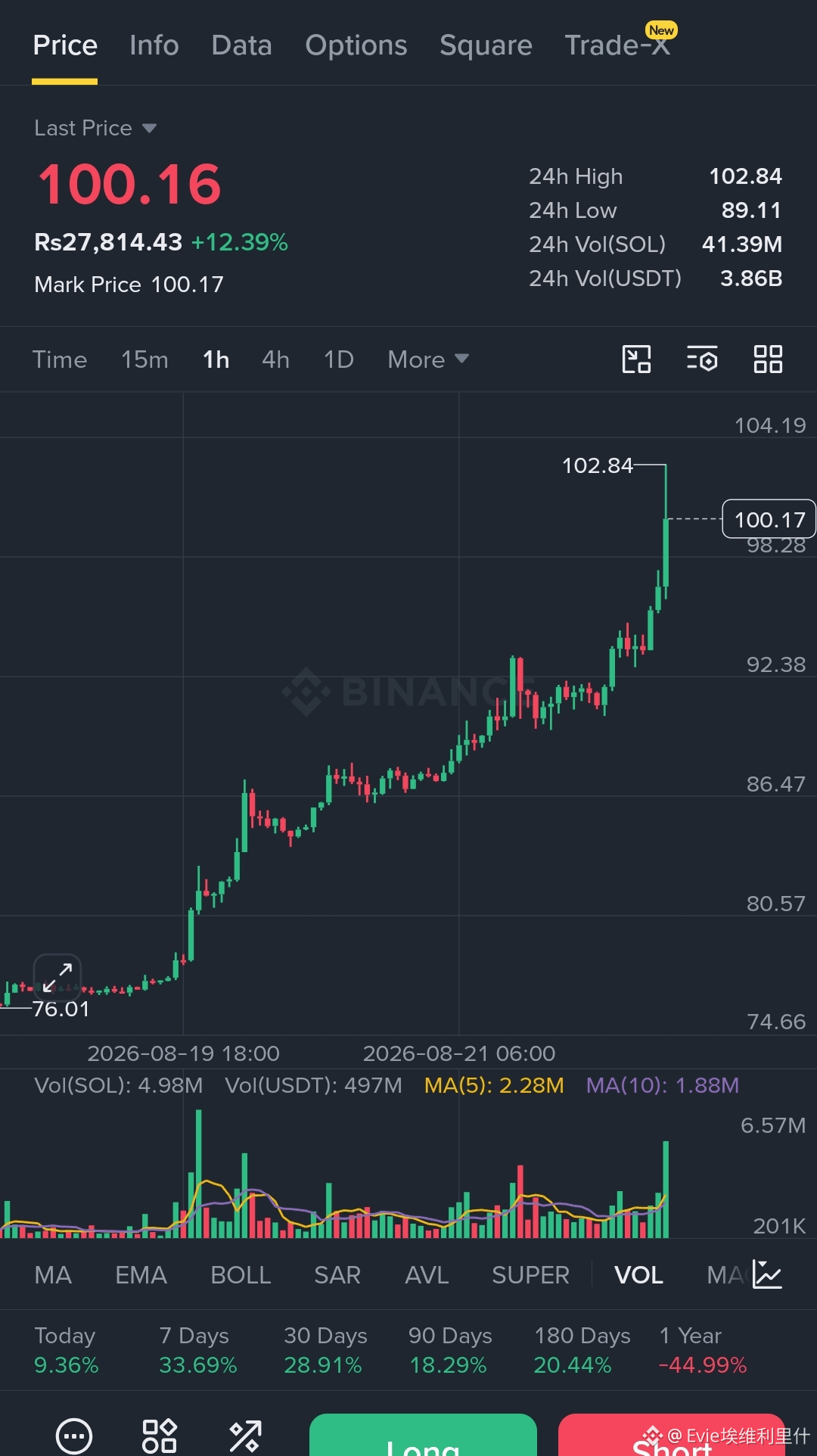Screen dimensions: 817x1456
Task: Click the 180 Days 20.44% performance
Action: 582,1350
